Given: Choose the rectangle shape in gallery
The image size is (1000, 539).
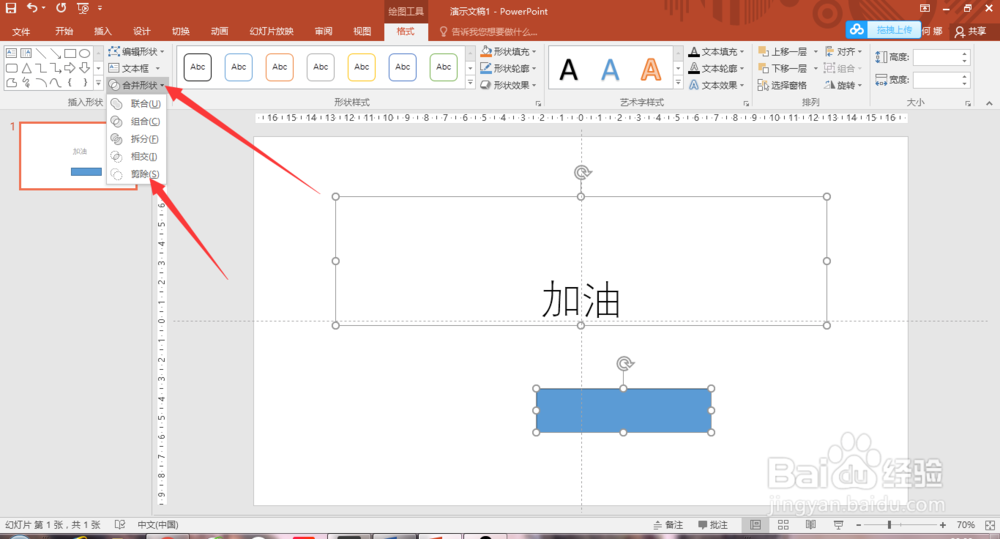Looking at the screenshot, I should point(70,54).
